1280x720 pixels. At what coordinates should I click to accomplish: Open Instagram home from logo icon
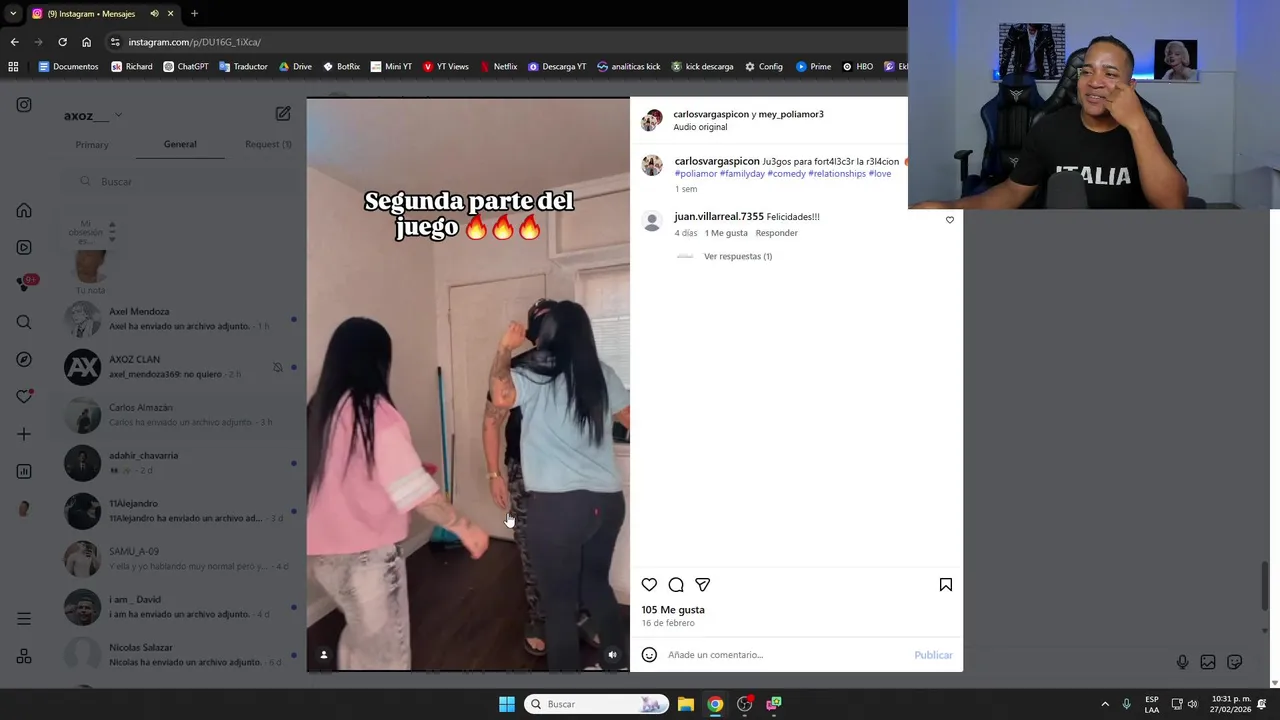click(24, 105)
